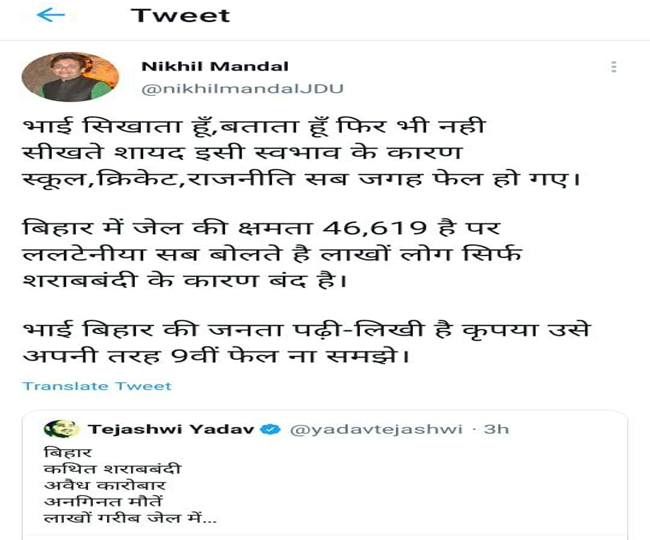The image size is (650, 540).
Task: Tap Tejashwi Yadav's small avatar
Action: tap(61, 429)
